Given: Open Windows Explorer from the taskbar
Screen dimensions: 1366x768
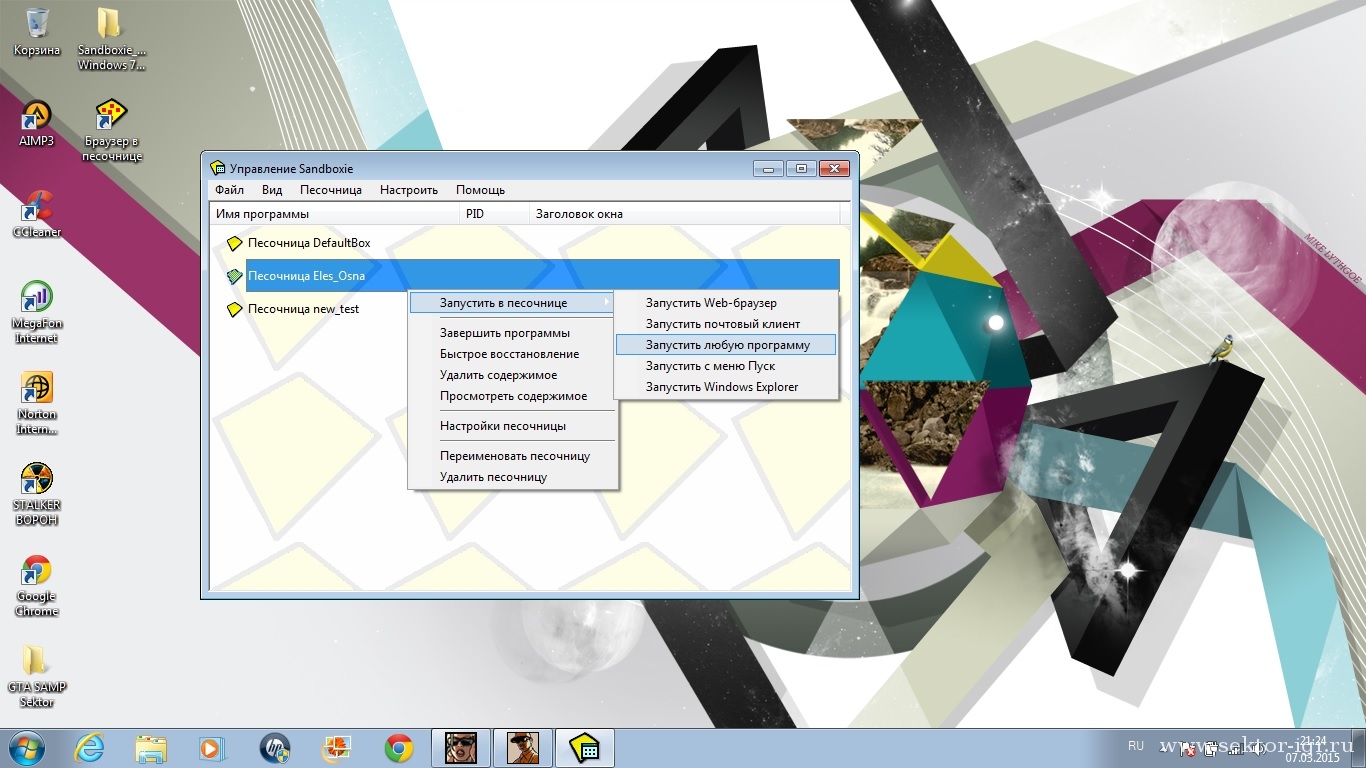Looking at the screenshot, I should 151,748.
